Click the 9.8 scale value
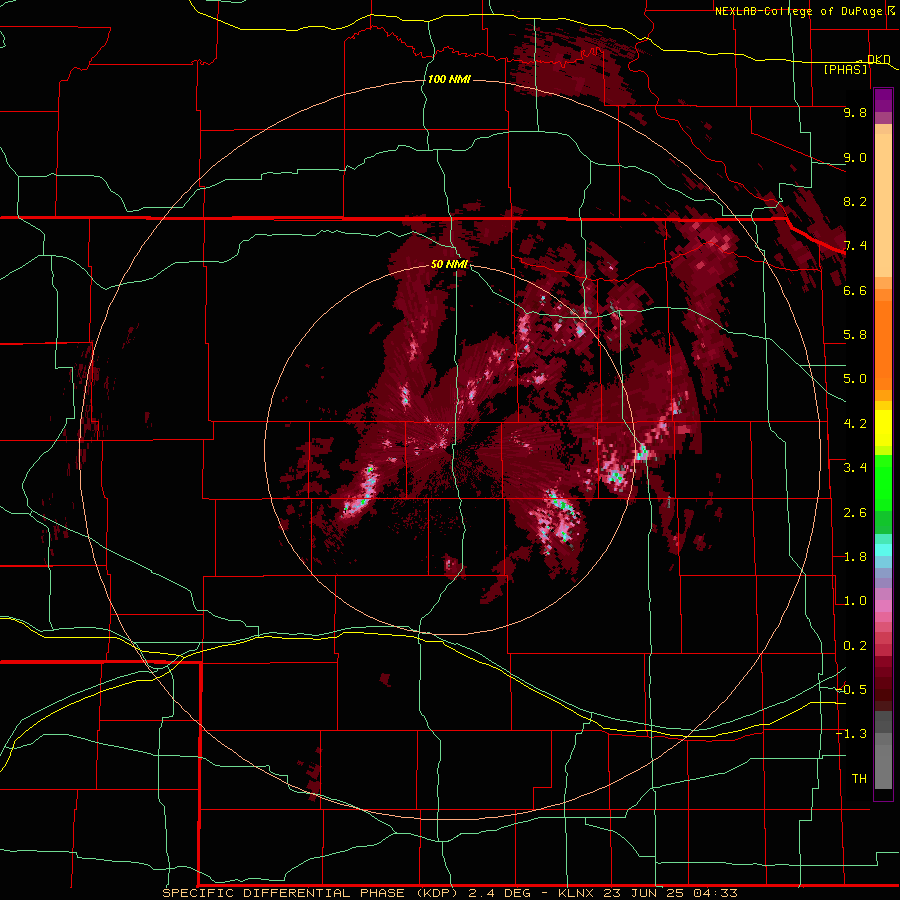Screen dimensions: 900x900 point(855,112)
